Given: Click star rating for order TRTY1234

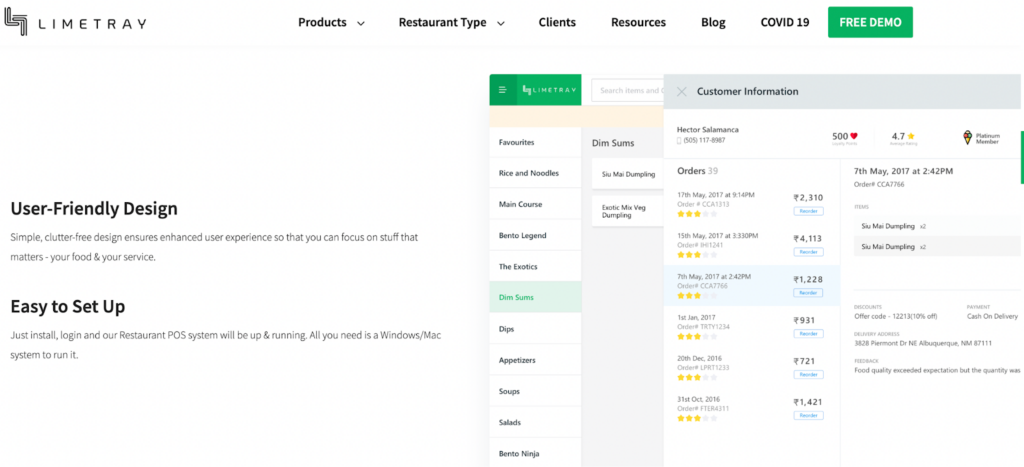Looking at the screenshot, I should (x=697, y=336).
